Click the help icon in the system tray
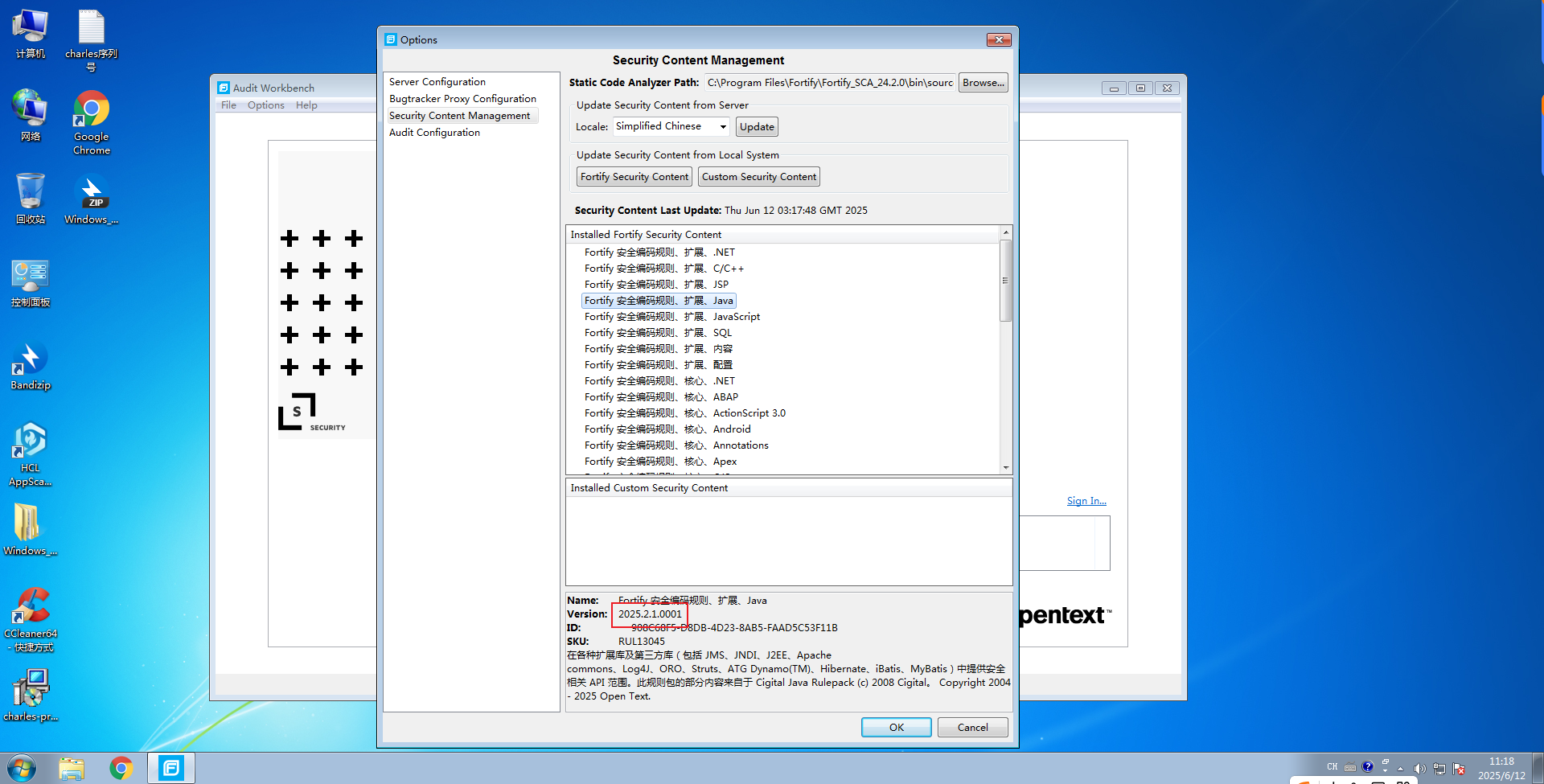Image resolution: width=1544 pixels, height=784 pixels. click(x=1367, y=766)
